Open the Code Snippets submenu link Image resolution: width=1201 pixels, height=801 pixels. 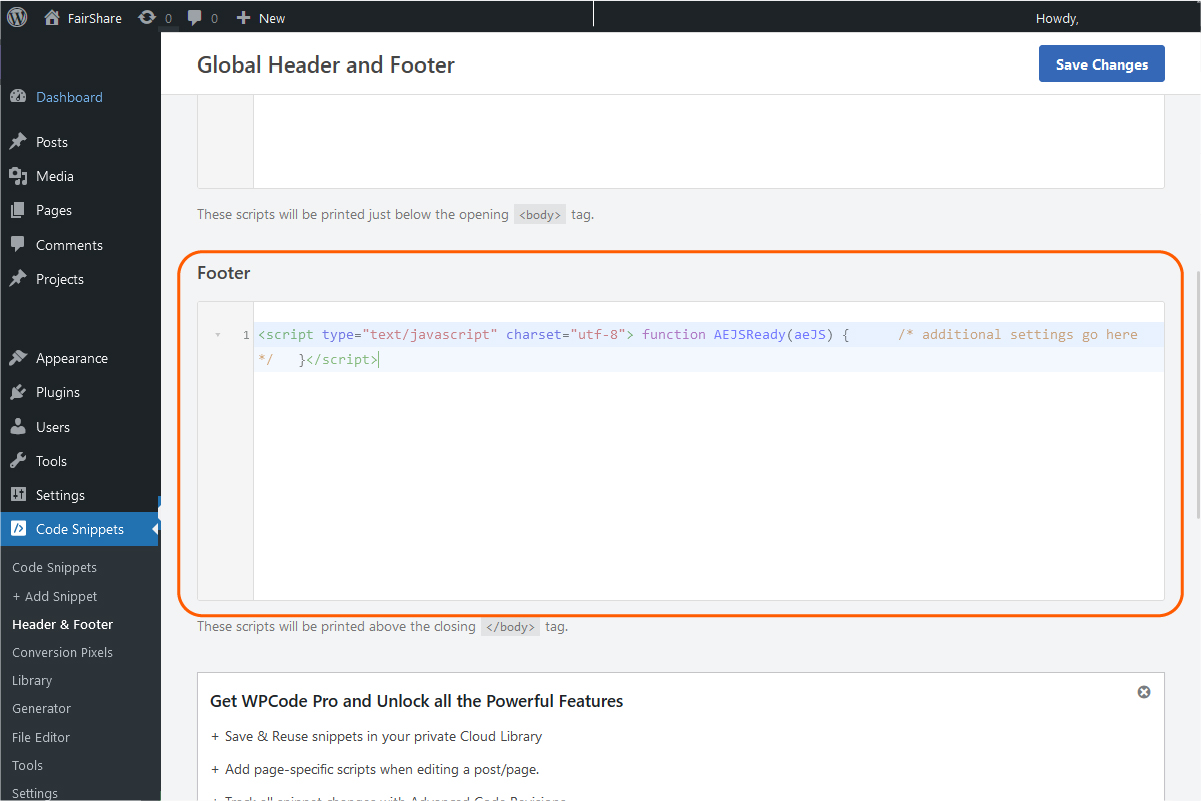pos(54,567)
